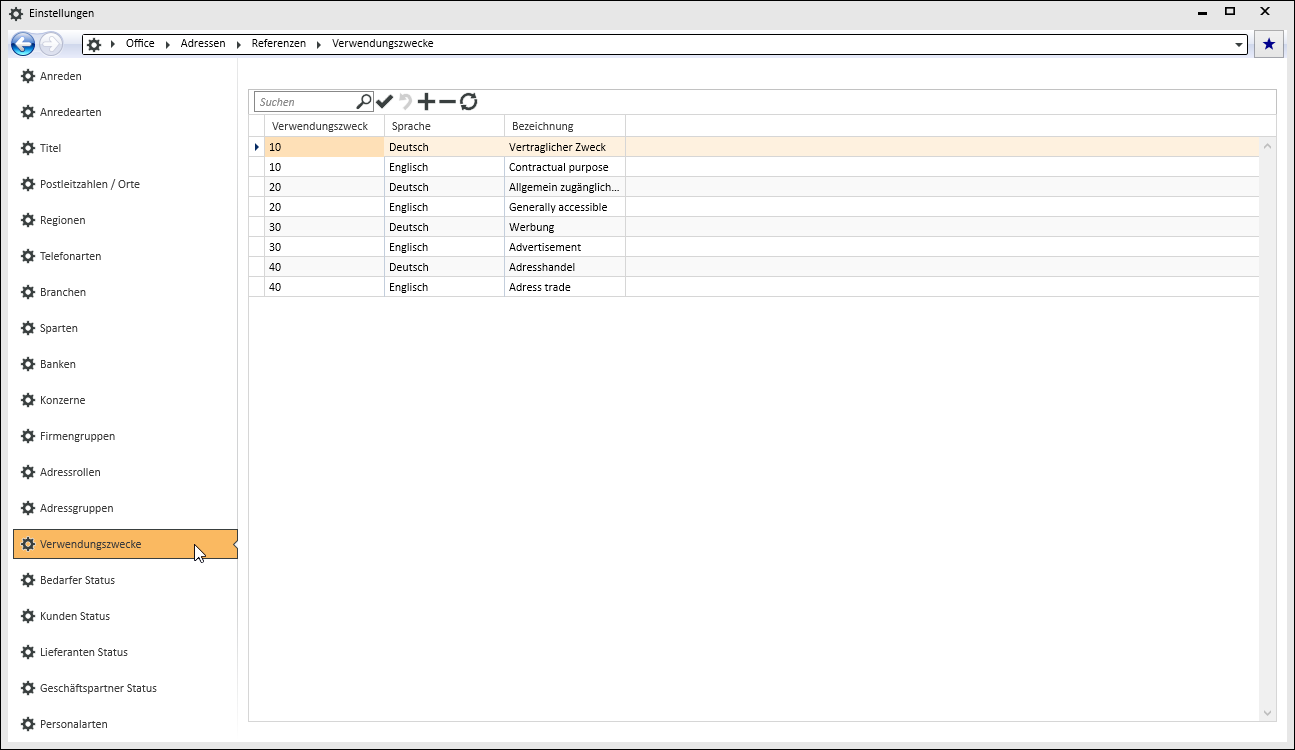Click the checkmark save icon in toolbar
1295x750 pixels.
coord(385,102)
